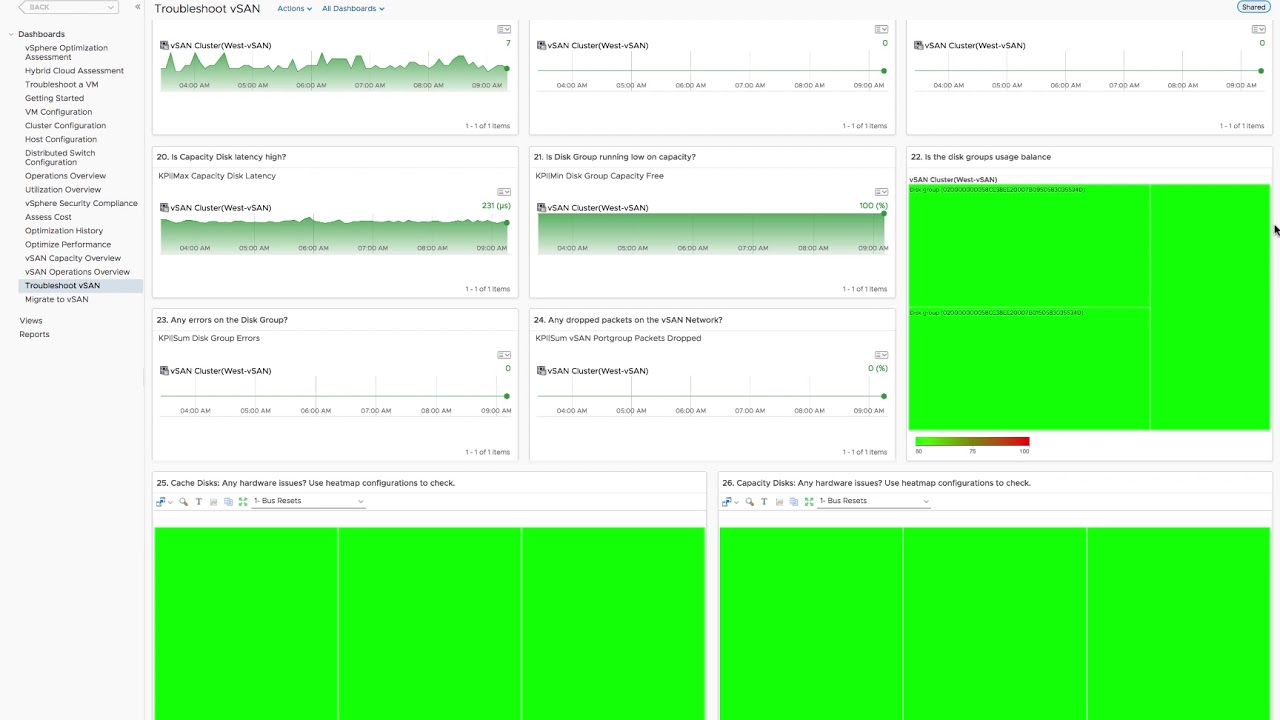Expand the group-by arrow in the Capacity Disks toolbar
The width and height of the screenshot is (1280, 720).
tap(736, 502)
